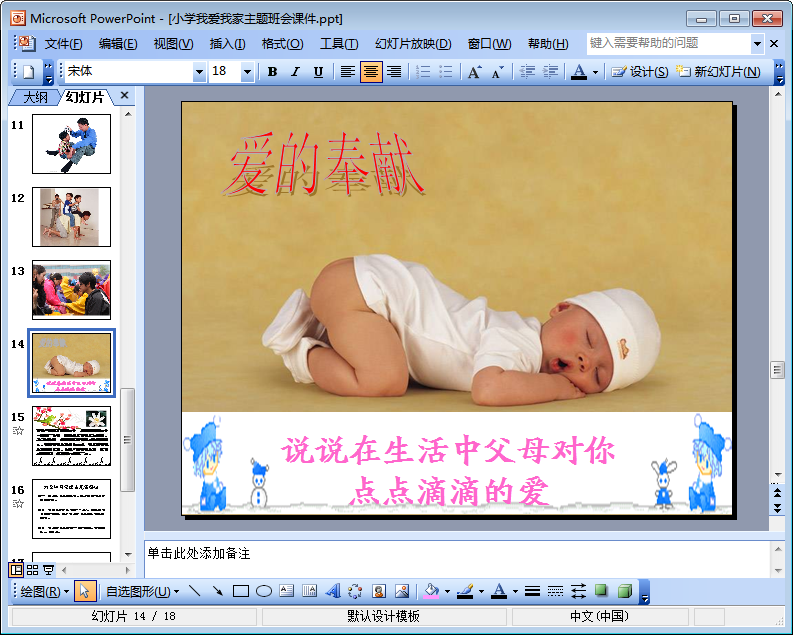Toggle Underline formatting

tap(318, 72)
